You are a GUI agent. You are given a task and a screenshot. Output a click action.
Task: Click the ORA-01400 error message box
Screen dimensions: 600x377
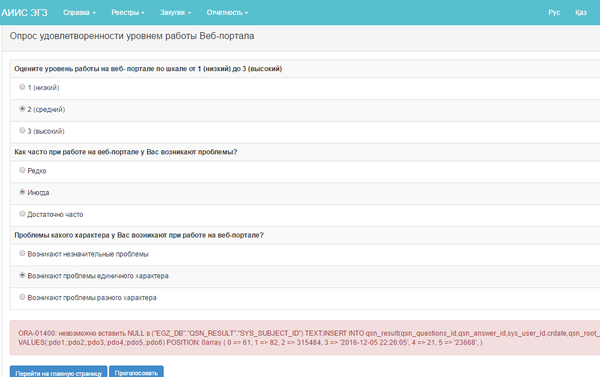[x=305, y=338]
